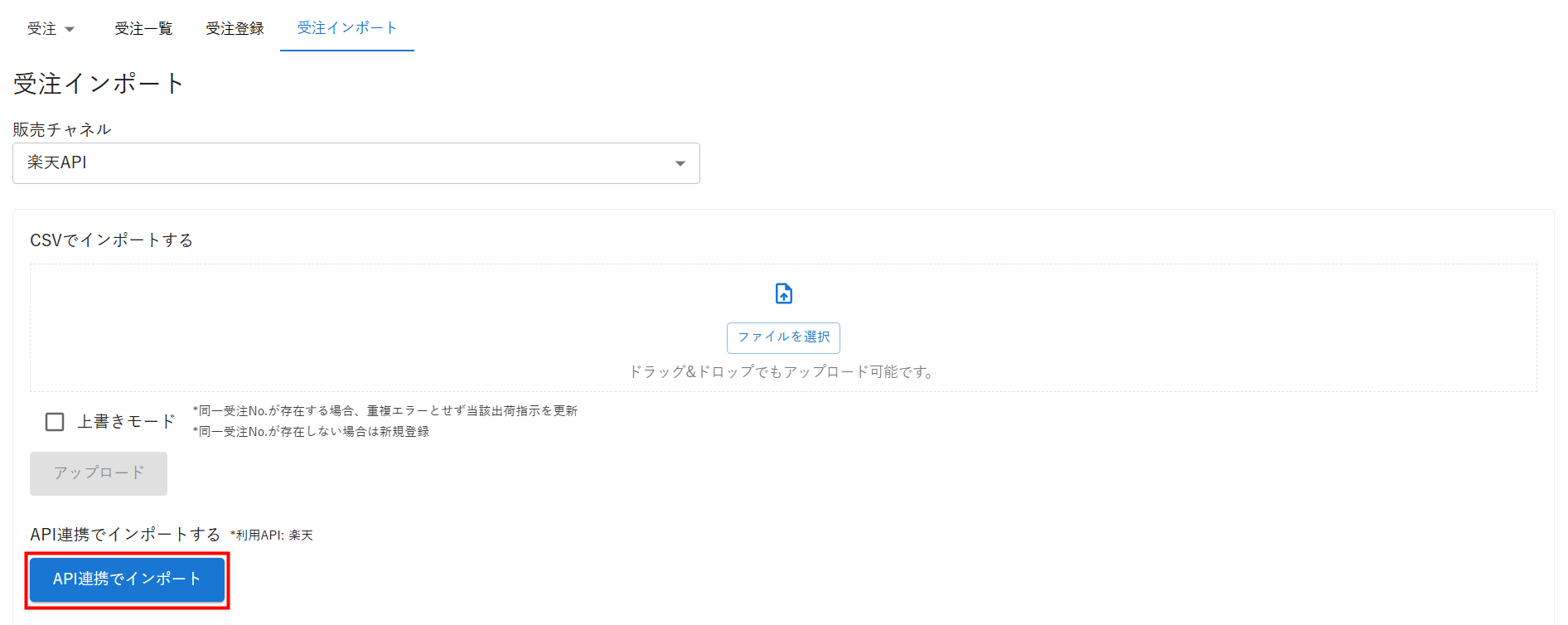Open the 受注 dropdown arrow
Screen dimensions: 1568x625
tap(70, 29)
